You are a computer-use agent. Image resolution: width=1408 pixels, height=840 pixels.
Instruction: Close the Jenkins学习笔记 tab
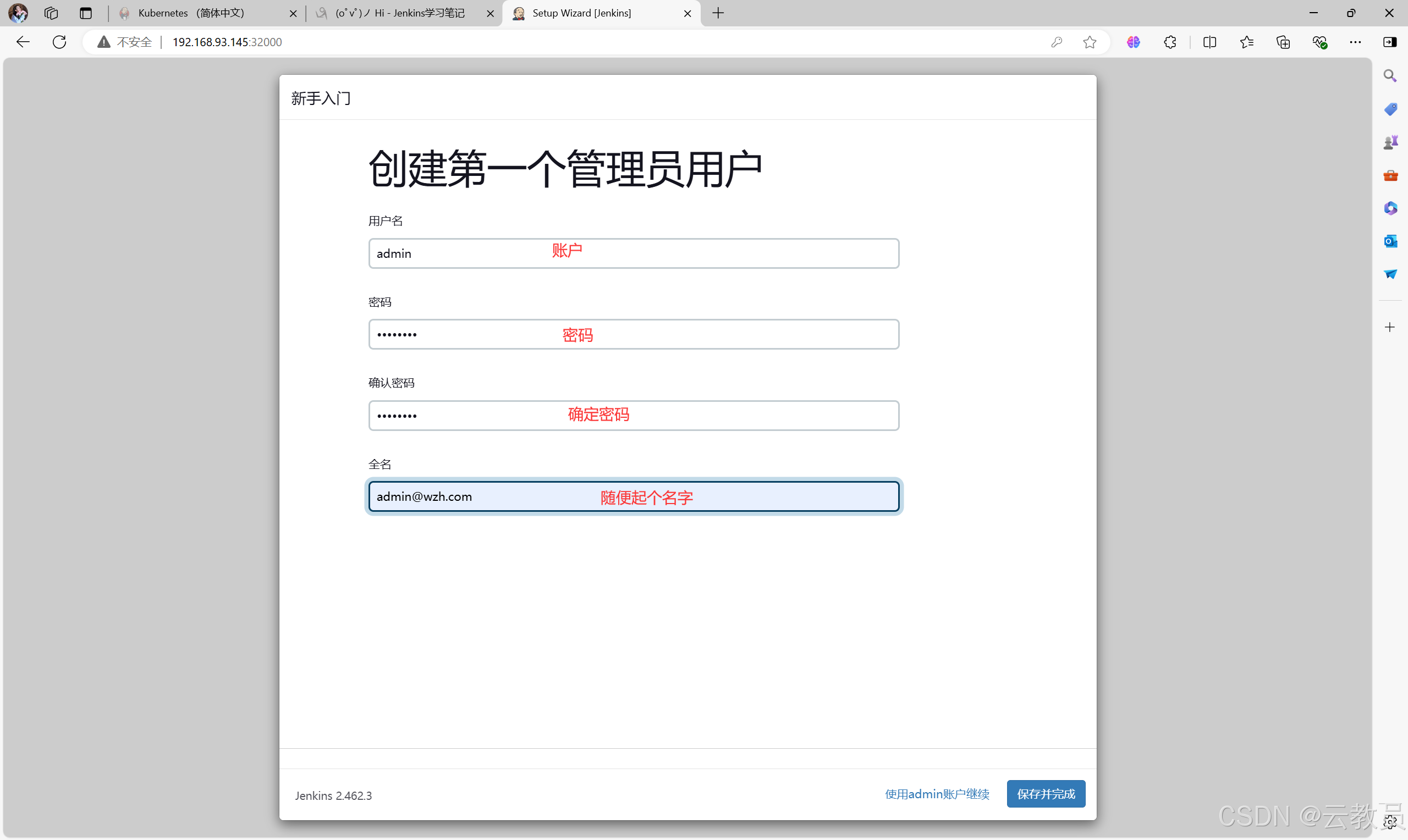490,14
